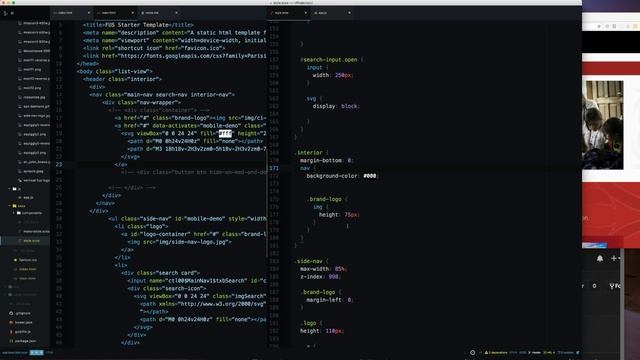This screenshot has height=360, width=640.
Task: Click the clock icon in the status bar
Action: pyautogui.click(x=472, y=353)
